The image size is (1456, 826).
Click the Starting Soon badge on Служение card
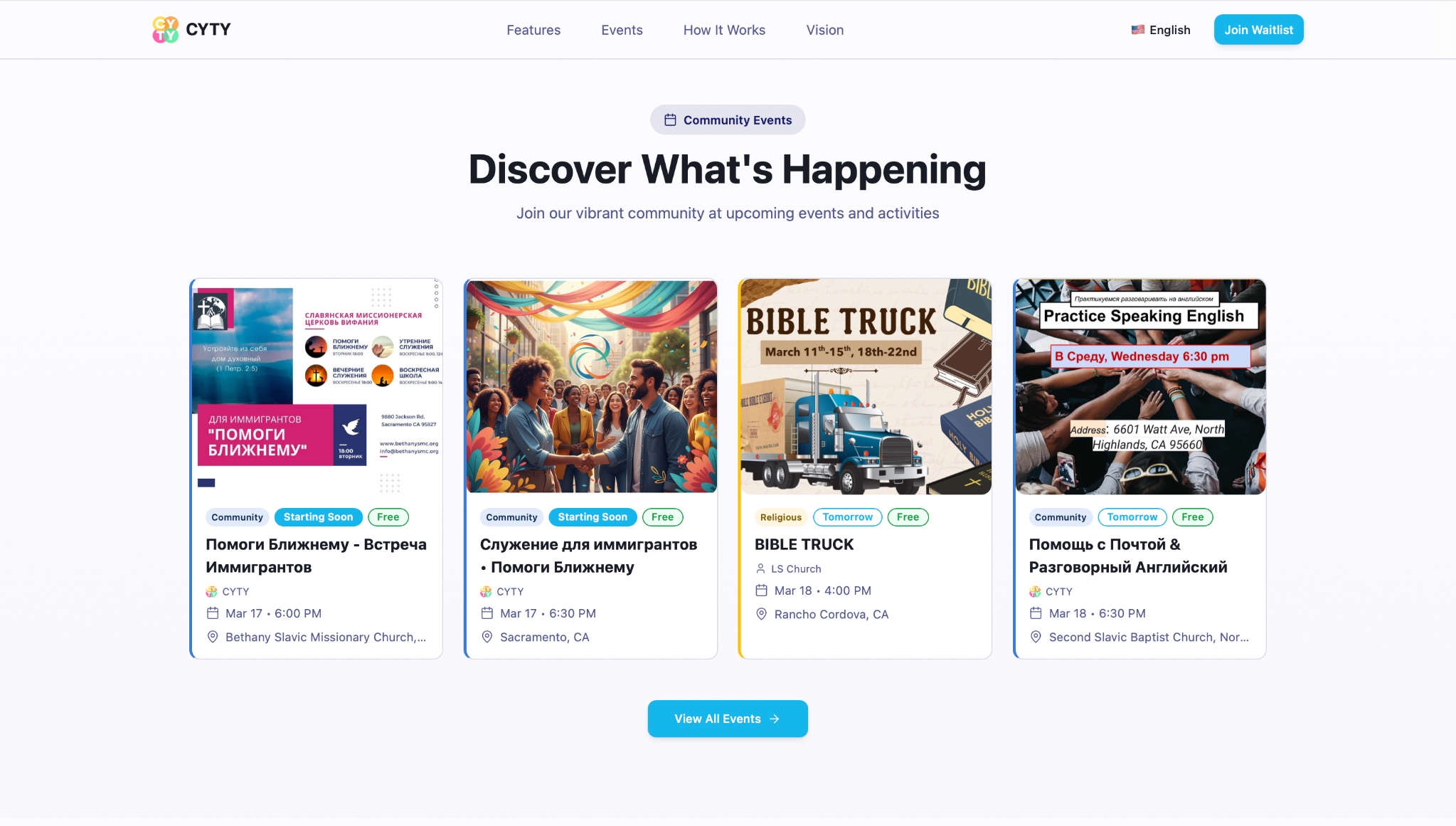pos(593,517)
